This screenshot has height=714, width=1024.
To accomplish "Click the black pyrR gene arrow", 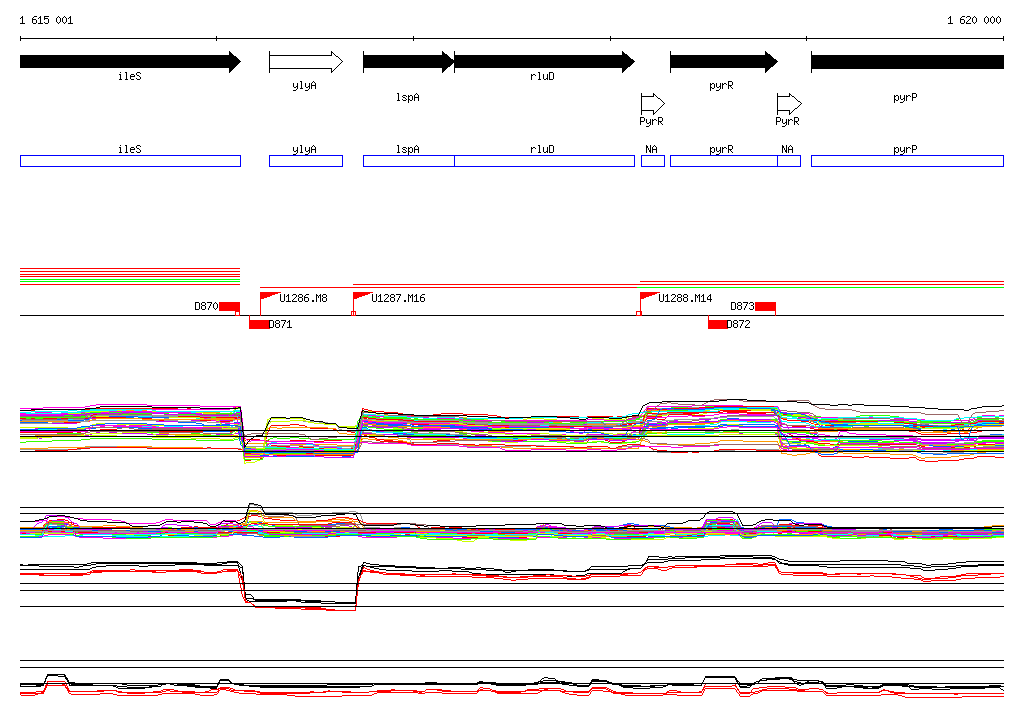I will tap(724, 62).
